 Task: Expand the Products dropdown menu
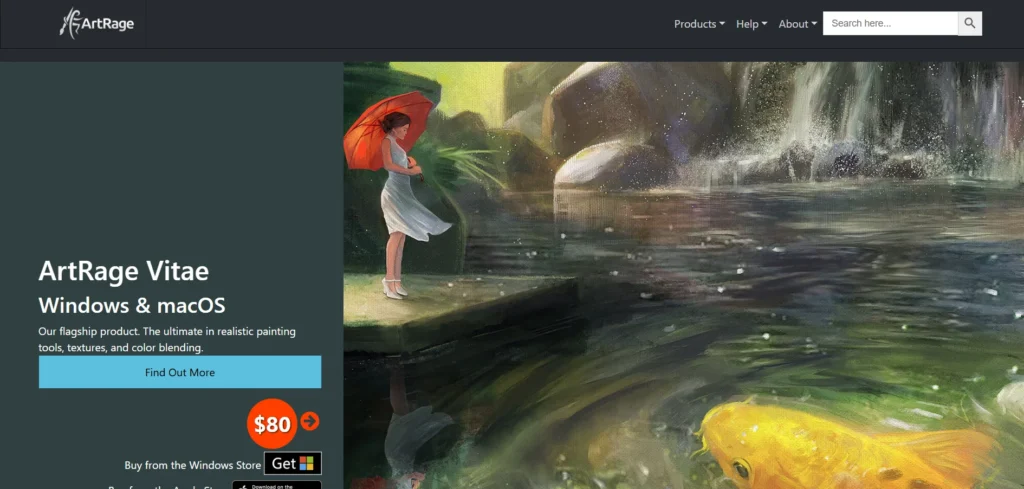[699, 24]
